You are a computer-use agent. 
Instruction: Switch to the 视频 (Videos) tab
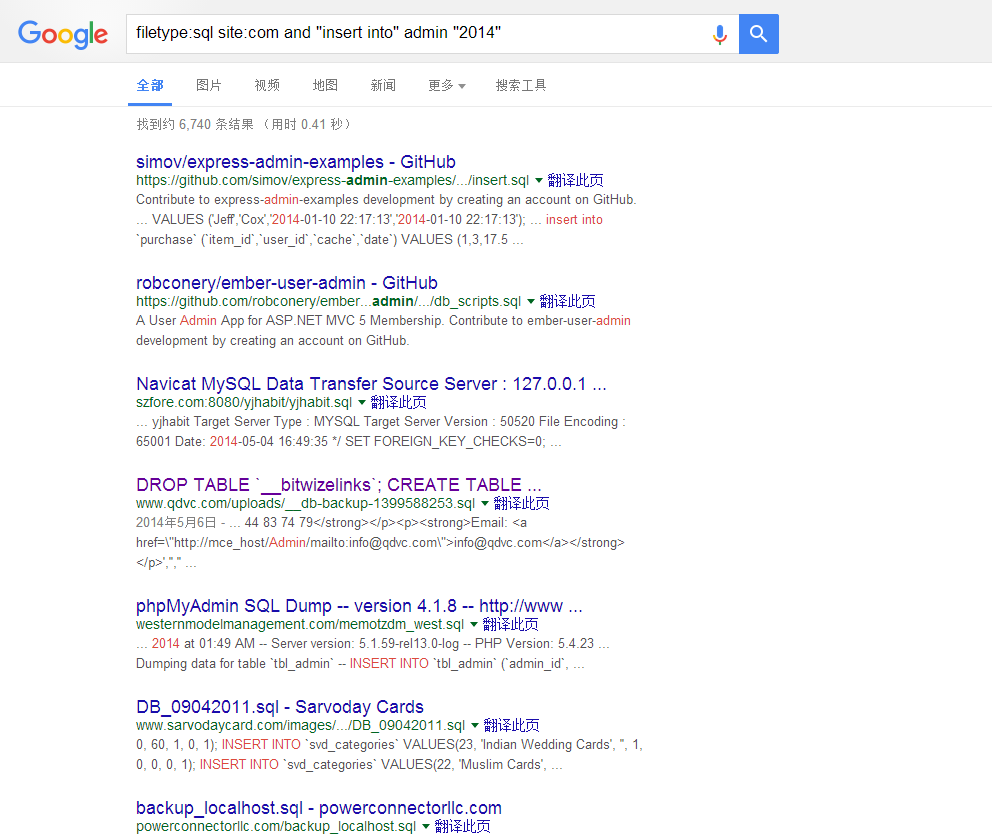tap(266, 85)
